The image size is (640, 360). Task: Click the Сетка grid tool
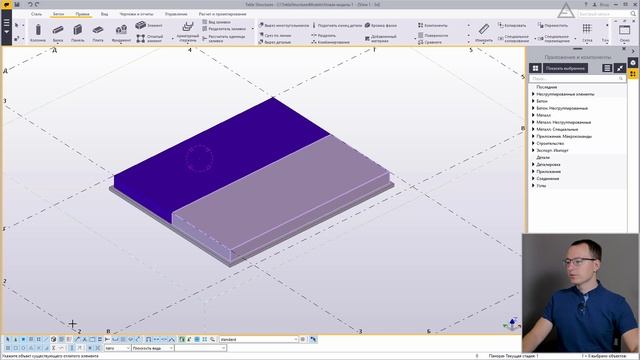[x=587, y=33]
